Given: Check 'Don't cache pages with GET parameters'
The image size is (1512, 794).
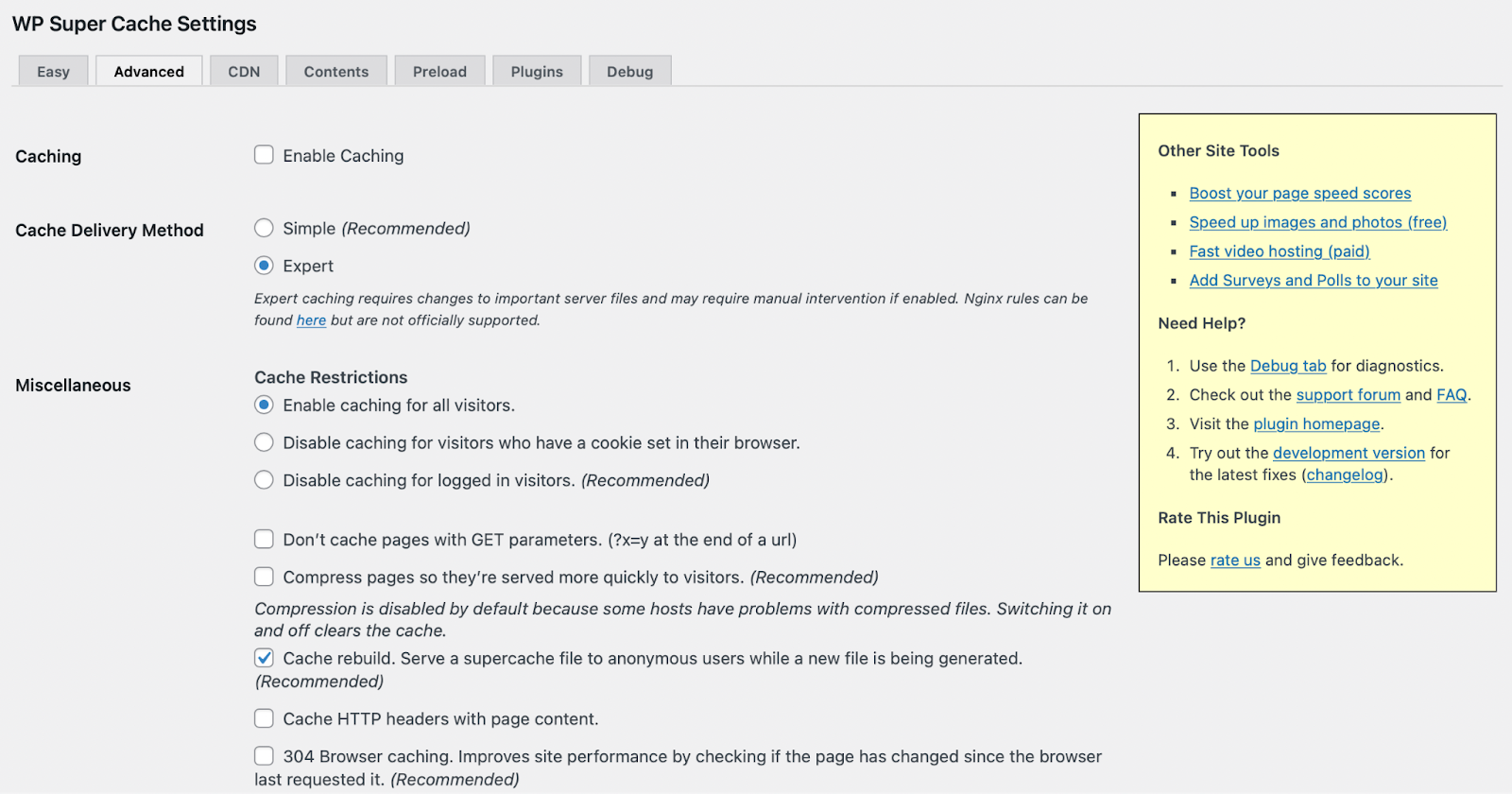Looking at the screenshot, I should [263, 539].
